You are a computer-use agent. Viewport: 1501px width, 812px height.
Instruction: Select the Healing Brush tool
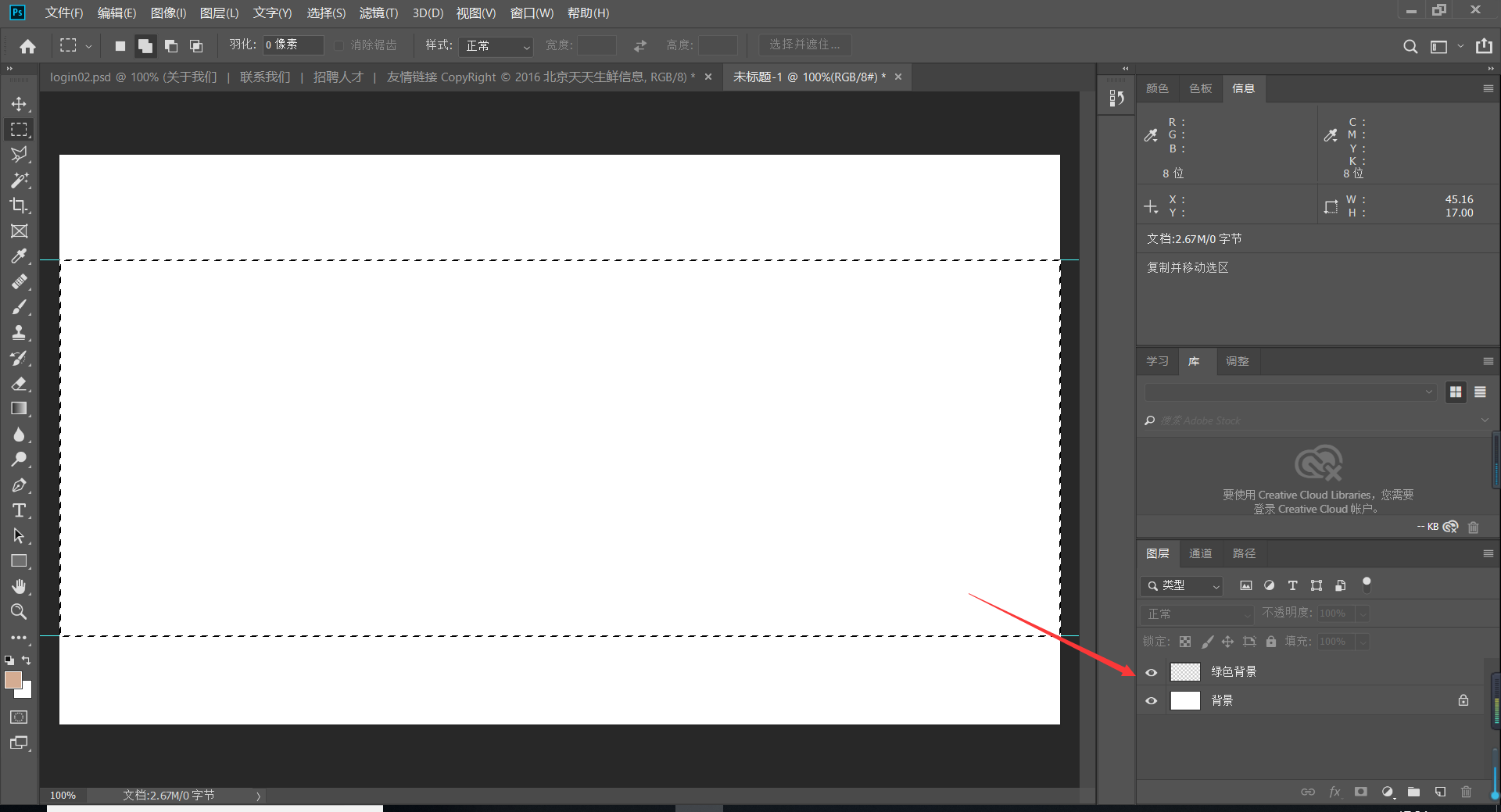(x=19, y=281)
